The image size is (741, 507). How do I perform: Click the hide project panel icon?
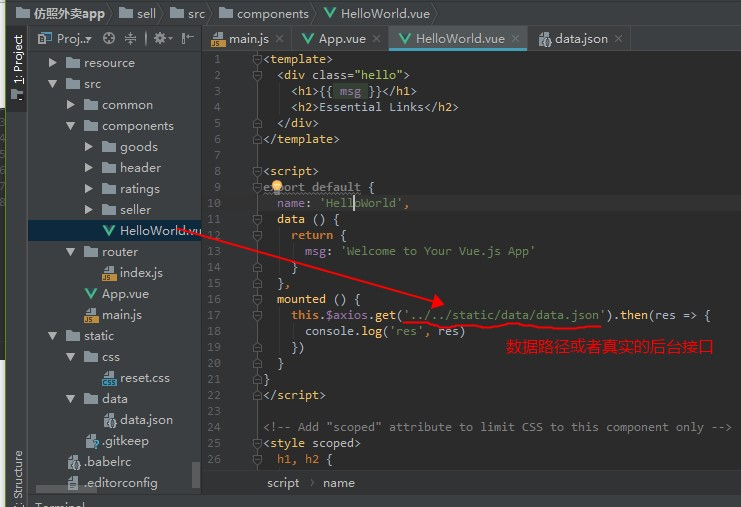(x=187, y=38)
